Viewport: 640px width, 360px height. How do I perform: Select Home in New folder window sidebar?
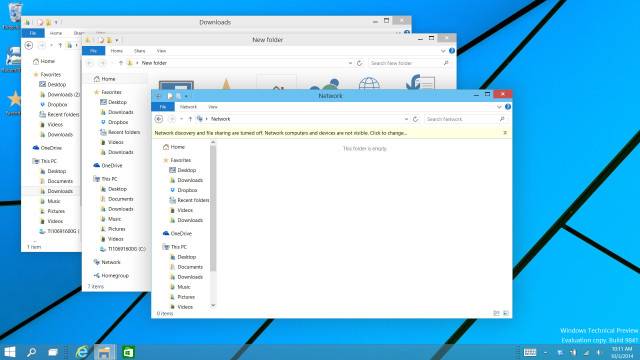click(x=104, y=79)
